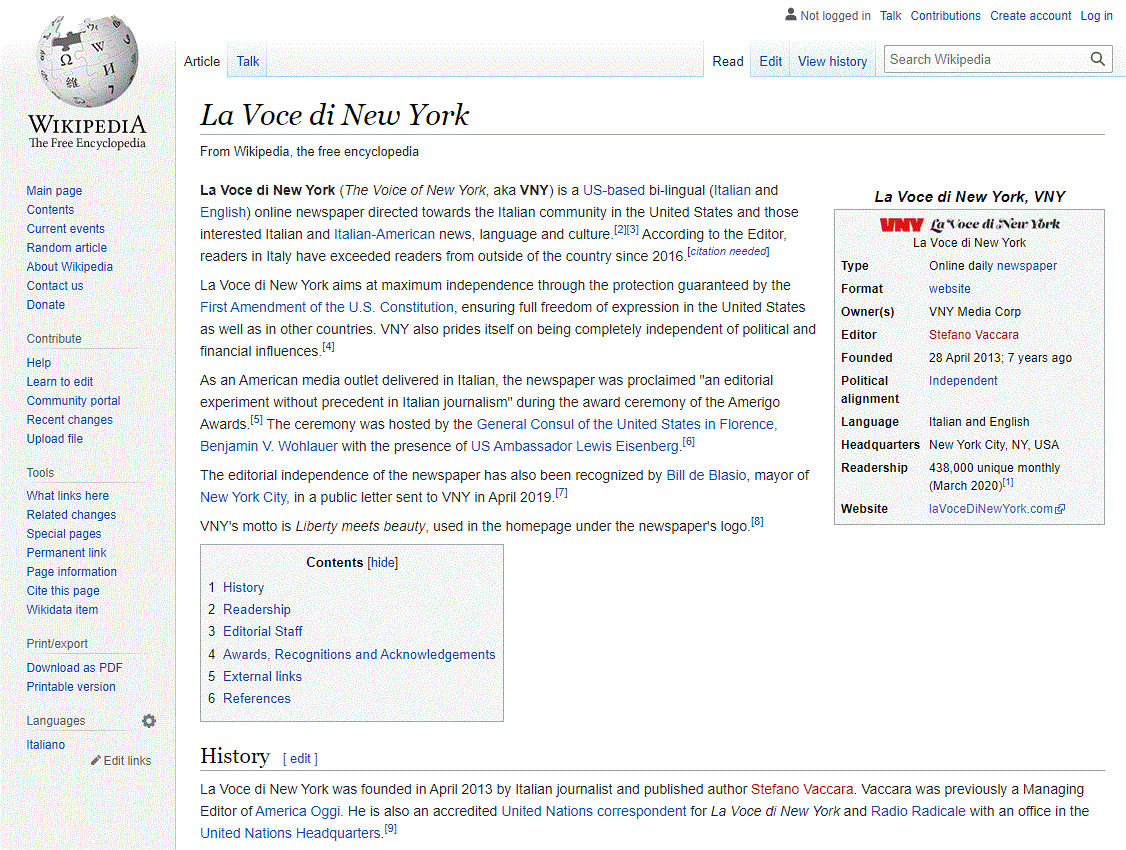Open Benjamin V. Wohlauer link

(x=269, y=447)
